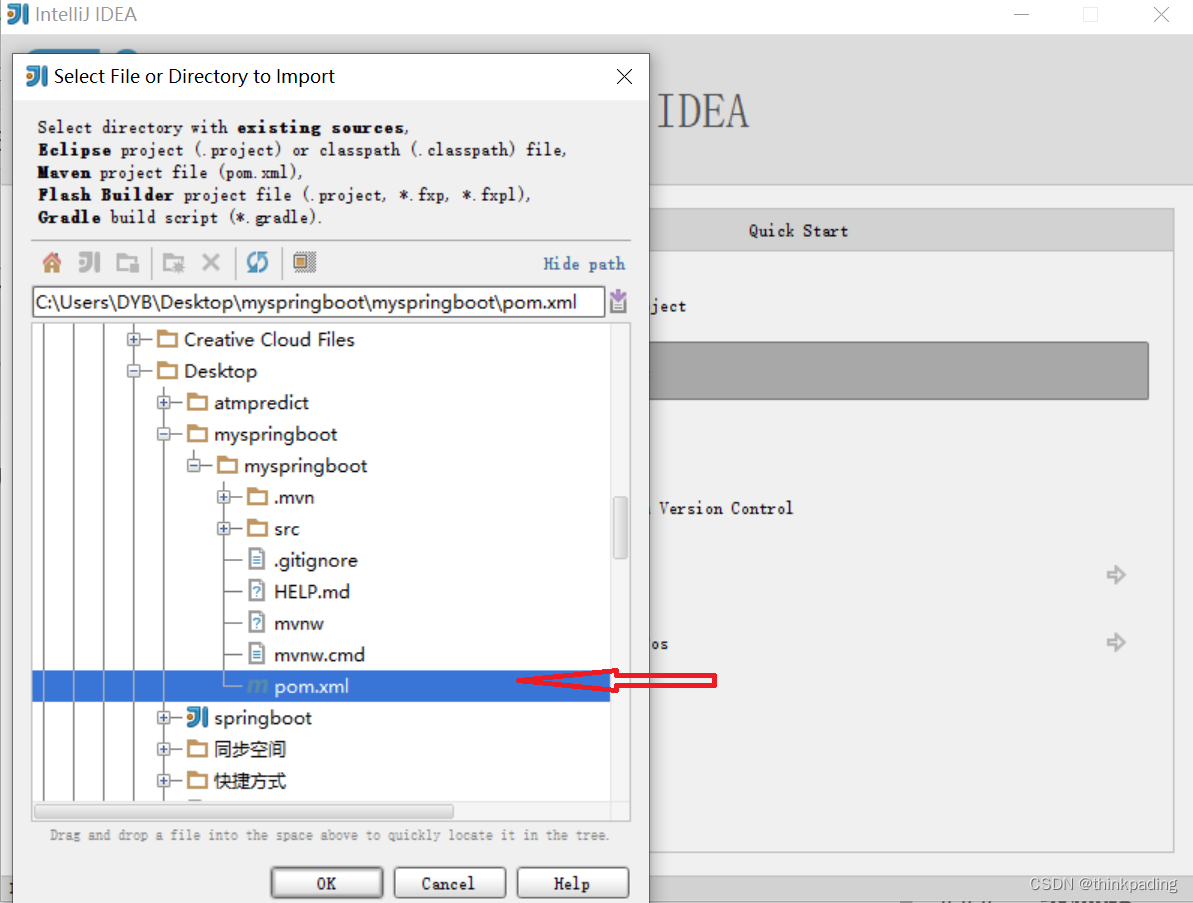Select Creative Cloud Files in tree
This screenshot has height=903, width=1193.
coord(269,339)
